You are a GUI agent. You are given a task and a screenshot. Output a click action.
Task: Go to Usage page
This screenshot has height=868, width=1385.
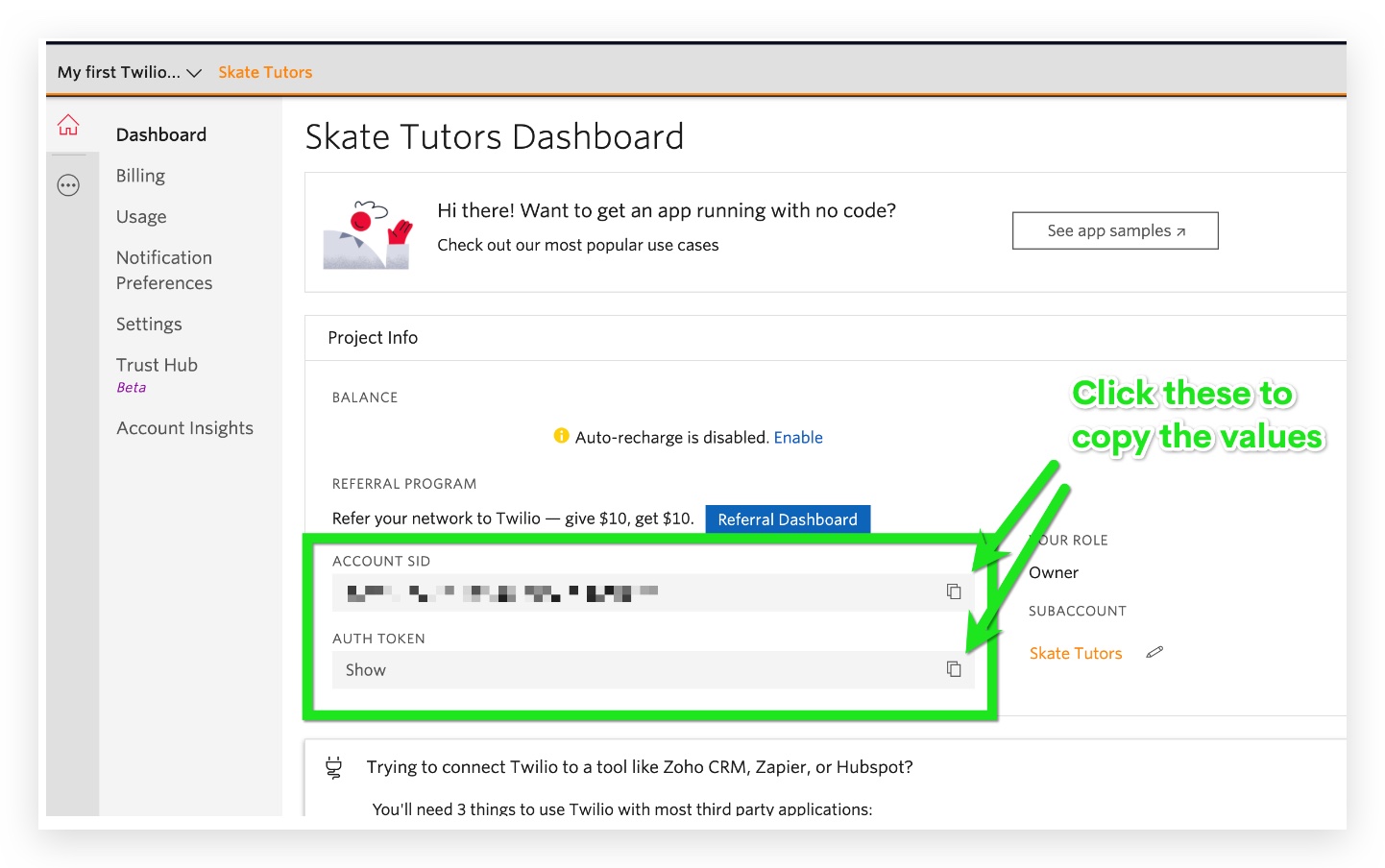[141, 217]
